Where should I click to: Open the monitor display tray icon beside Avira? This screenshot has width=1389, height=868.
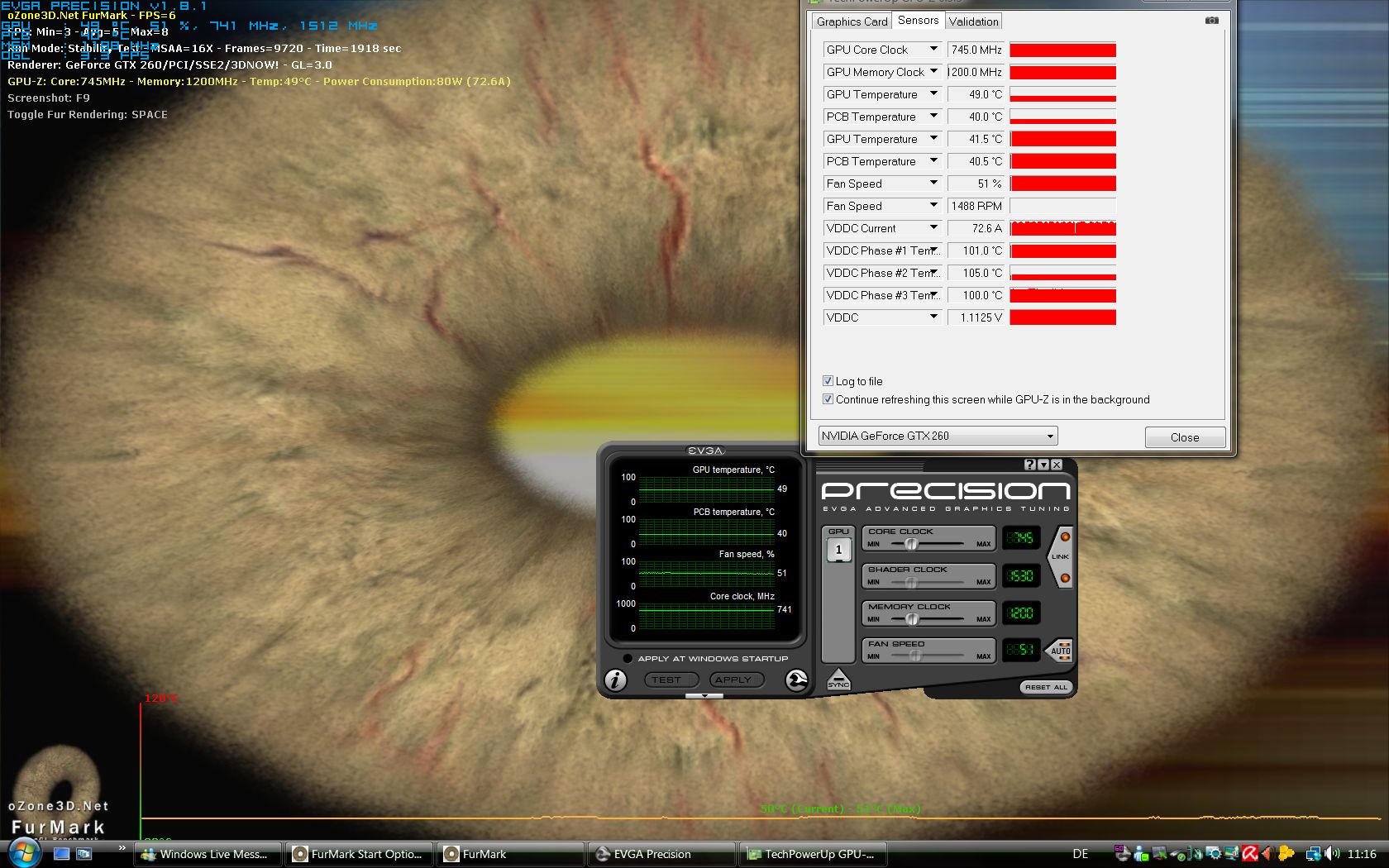pyautogui.click(x=1231, y=854)
